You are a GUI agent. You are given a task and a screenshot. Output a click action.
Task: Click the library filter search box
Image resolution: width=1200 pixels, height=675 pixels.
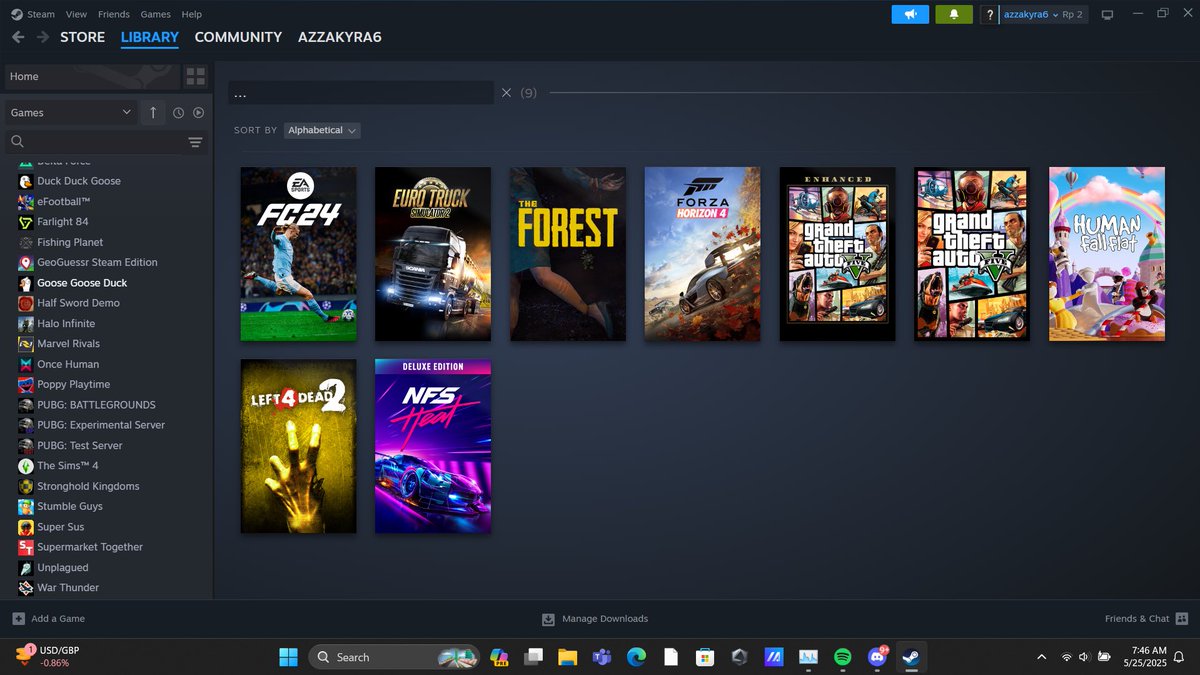361,93
